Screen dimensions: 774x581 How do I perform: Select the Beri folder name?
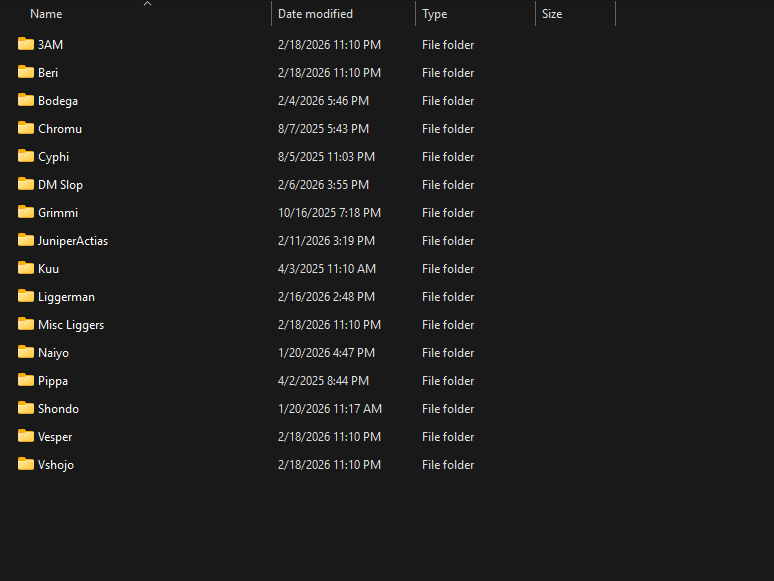click(48, 73)
